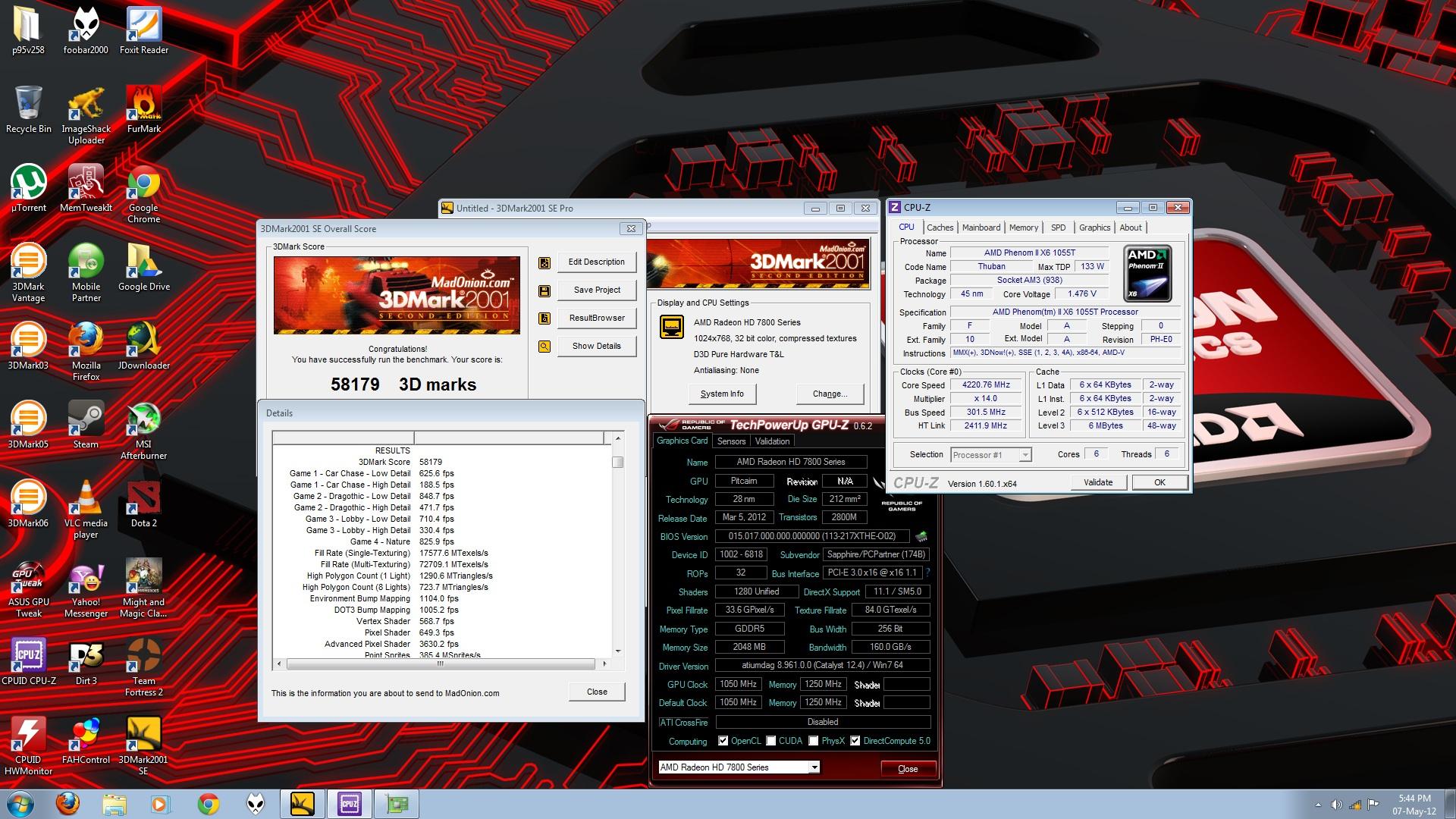The width and height of the screenshot is (1456, 819).
Task: Launch 3DMark03 shortcut
Action: pos(28,346)
